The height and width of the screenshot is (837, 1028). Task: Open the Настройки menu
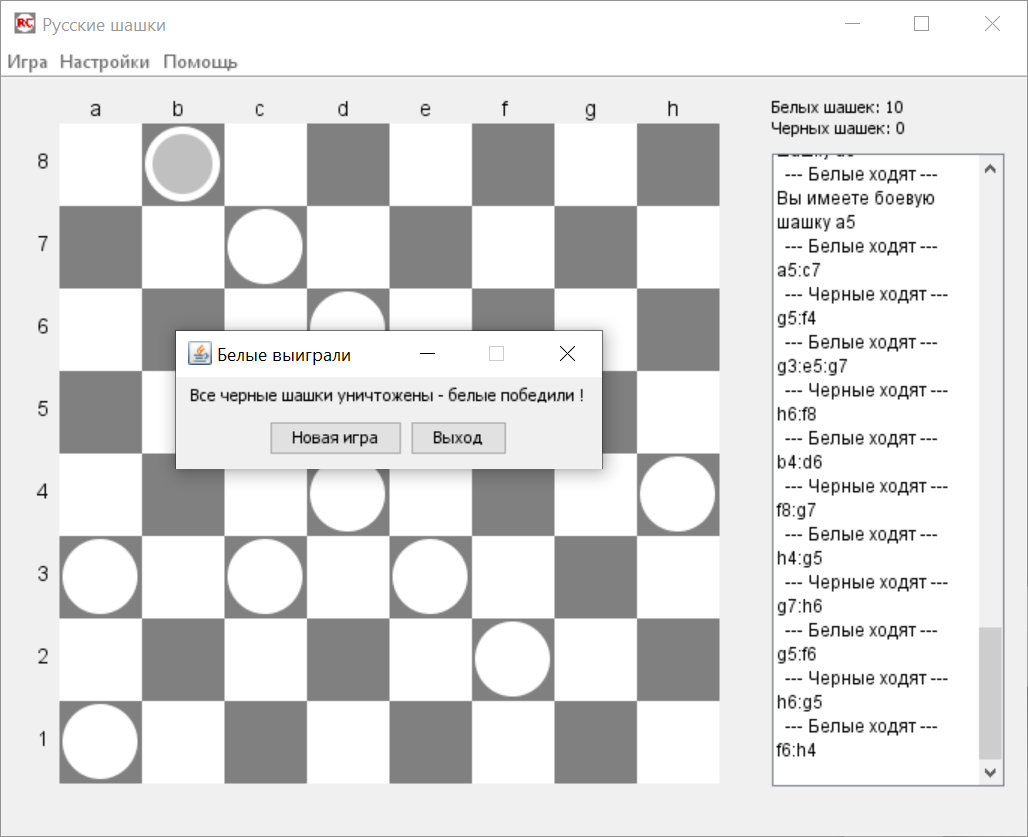pos(105,62)
